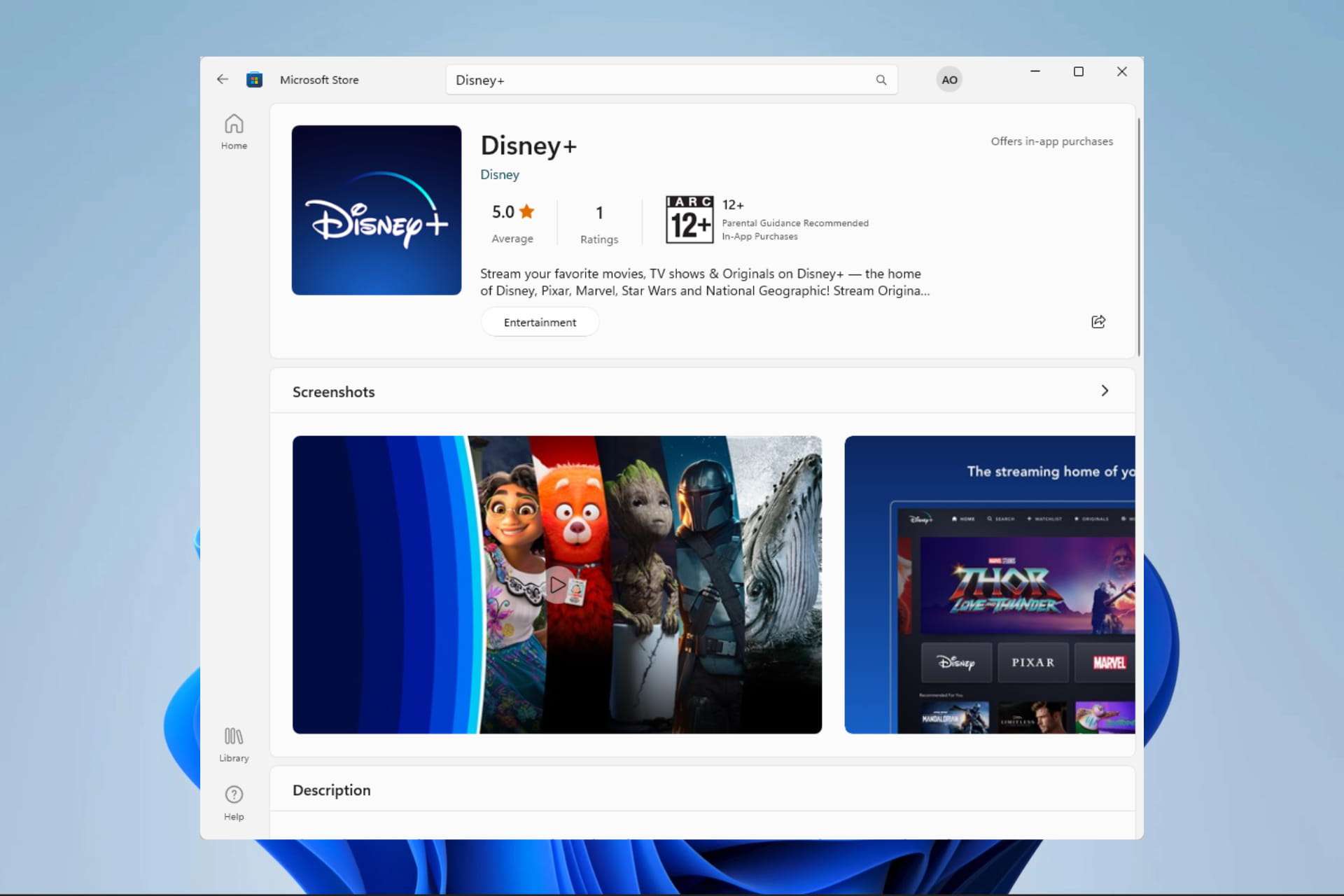Select the Entertainment category button

coord(540,322)
